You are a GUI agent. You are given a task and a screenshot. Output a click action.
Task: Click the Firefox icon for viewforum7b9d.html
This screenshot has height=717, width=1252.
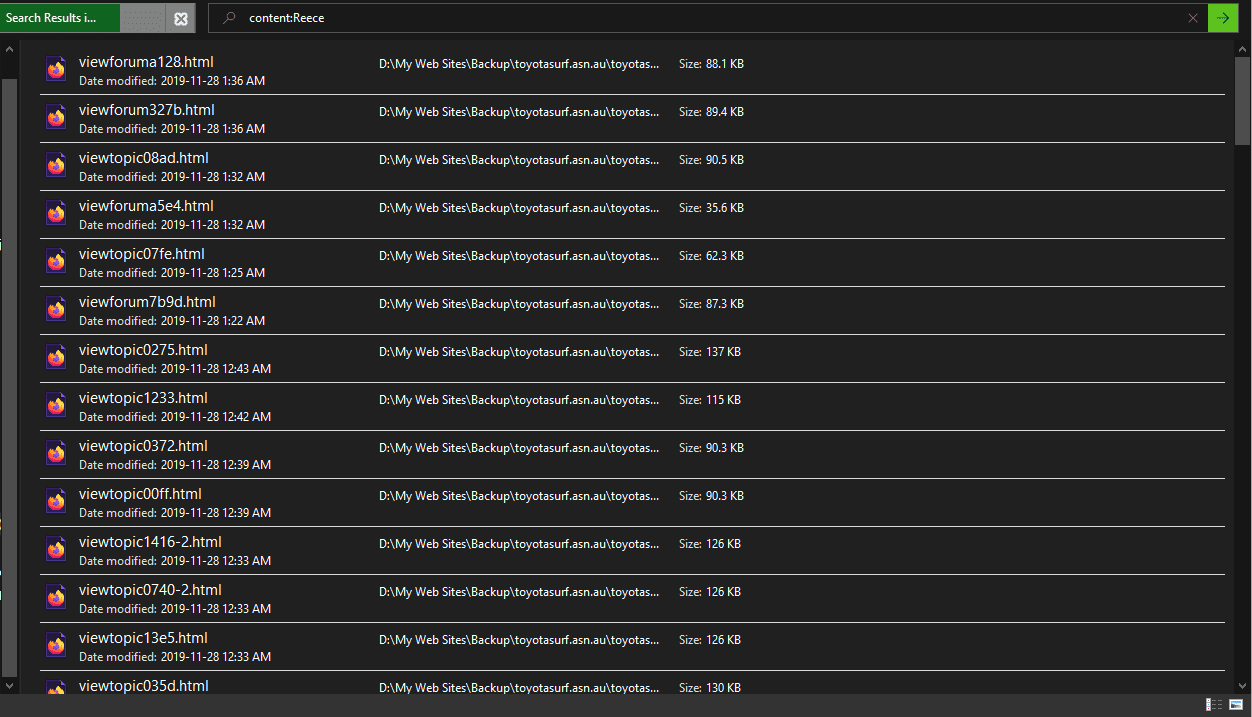pyautogui.click(x=56, y=309)
